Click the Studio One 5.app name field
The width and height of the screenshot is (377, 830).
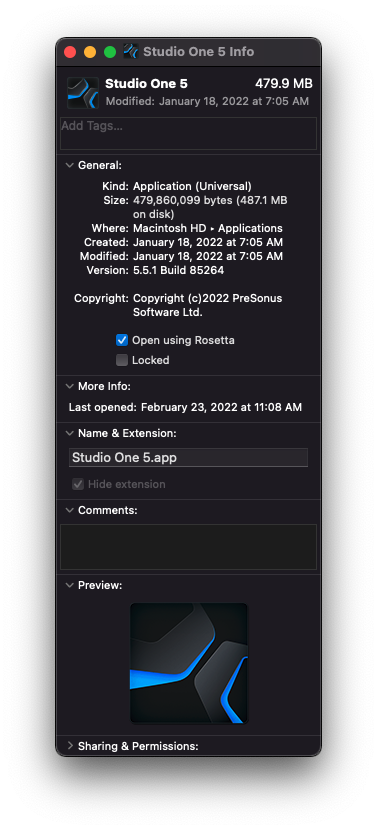tap(188, 458)
